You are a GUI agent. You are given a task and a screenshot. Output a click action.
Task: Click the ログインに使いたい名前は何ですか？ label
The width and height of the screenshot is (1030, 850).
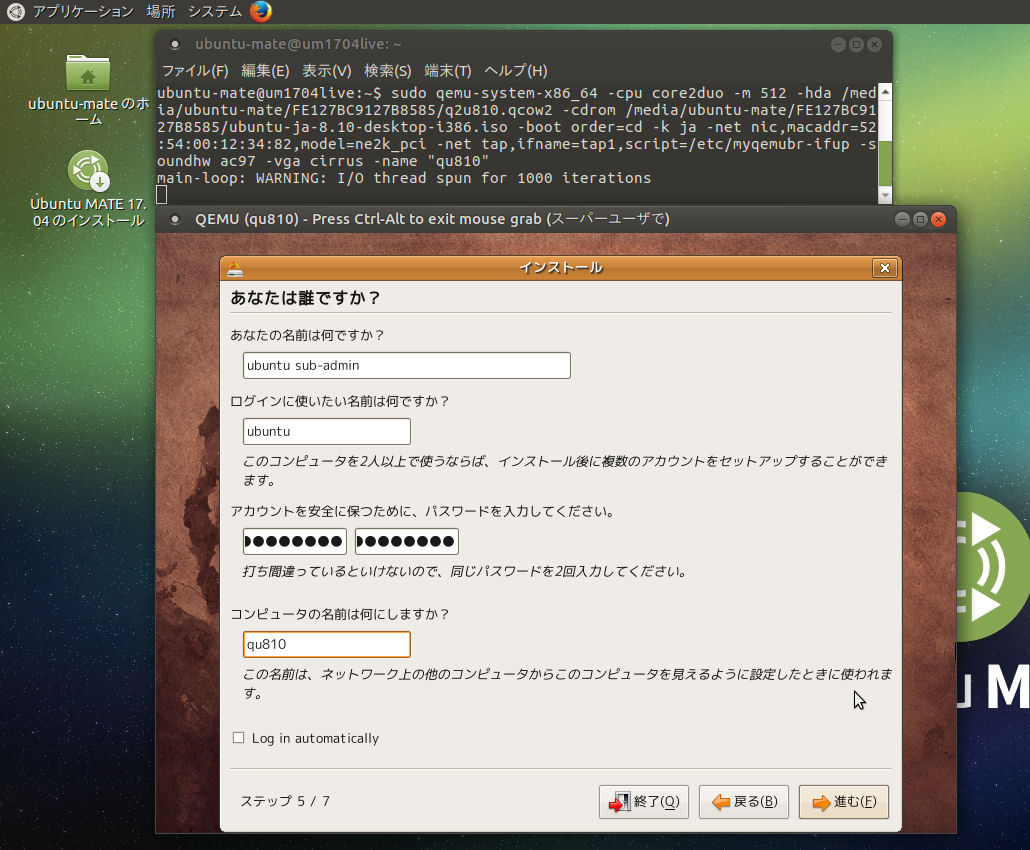340,401
